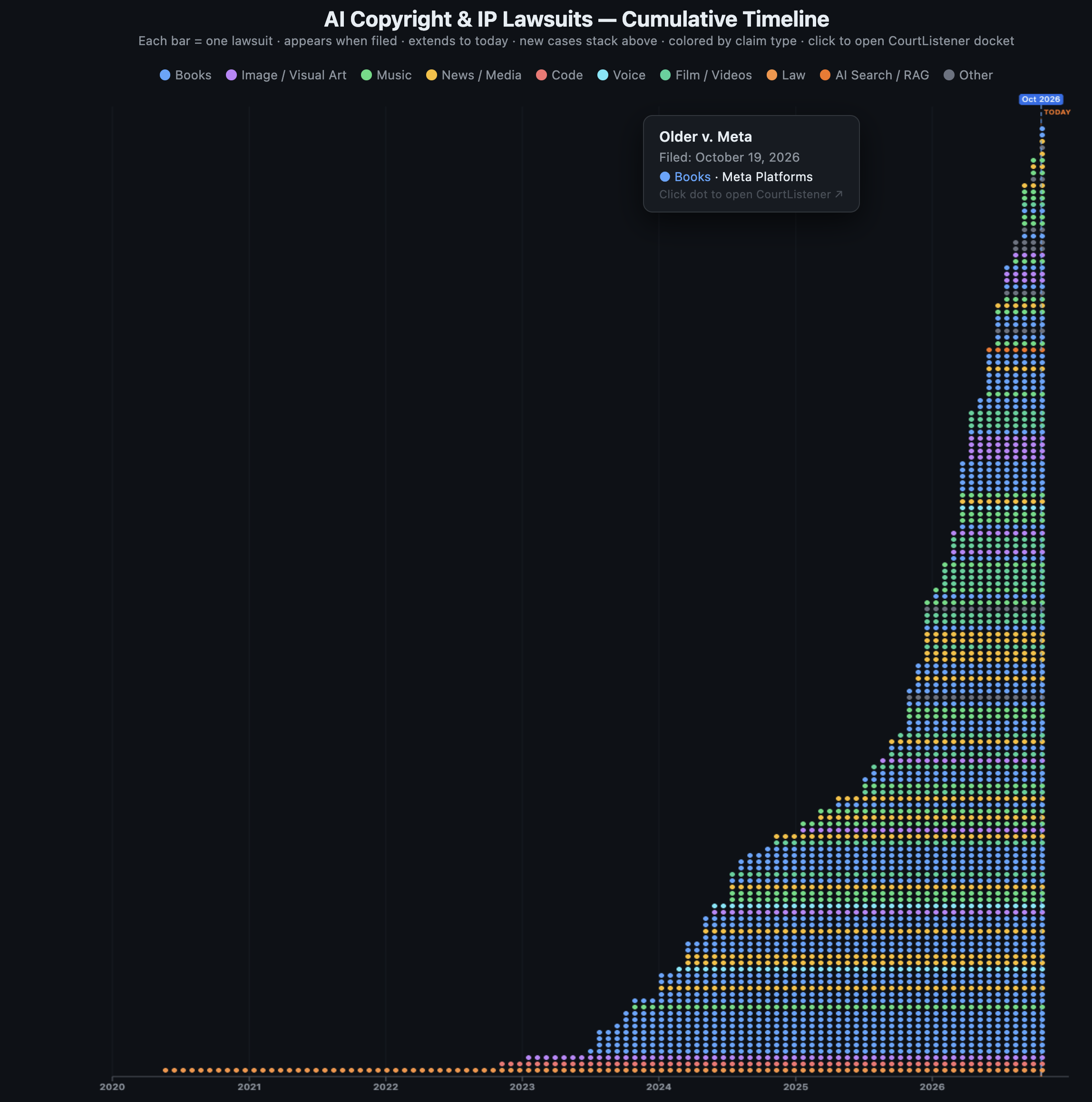Click the Image / Visual Art legend dot
This screenshot has height=1102, width=1092.
pyautogui.click(x=231, y=75)
